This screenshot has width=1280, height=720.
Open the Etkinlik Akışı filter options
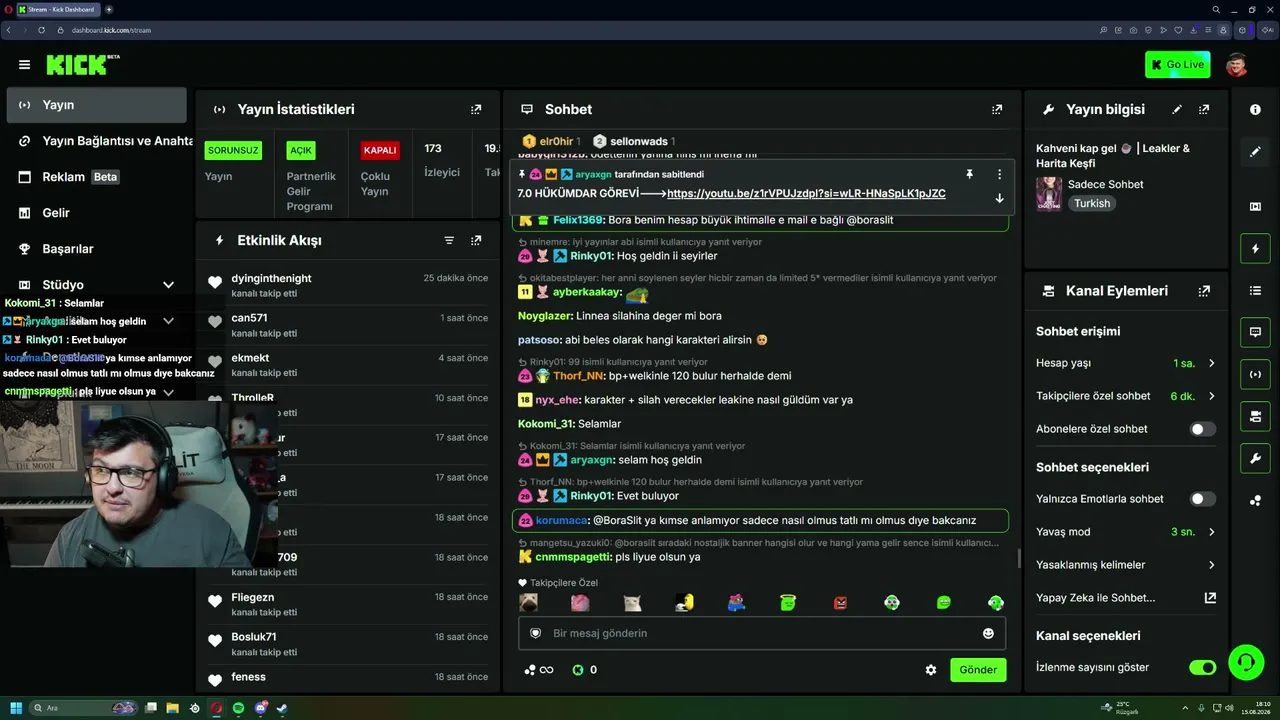pos(449,240)
